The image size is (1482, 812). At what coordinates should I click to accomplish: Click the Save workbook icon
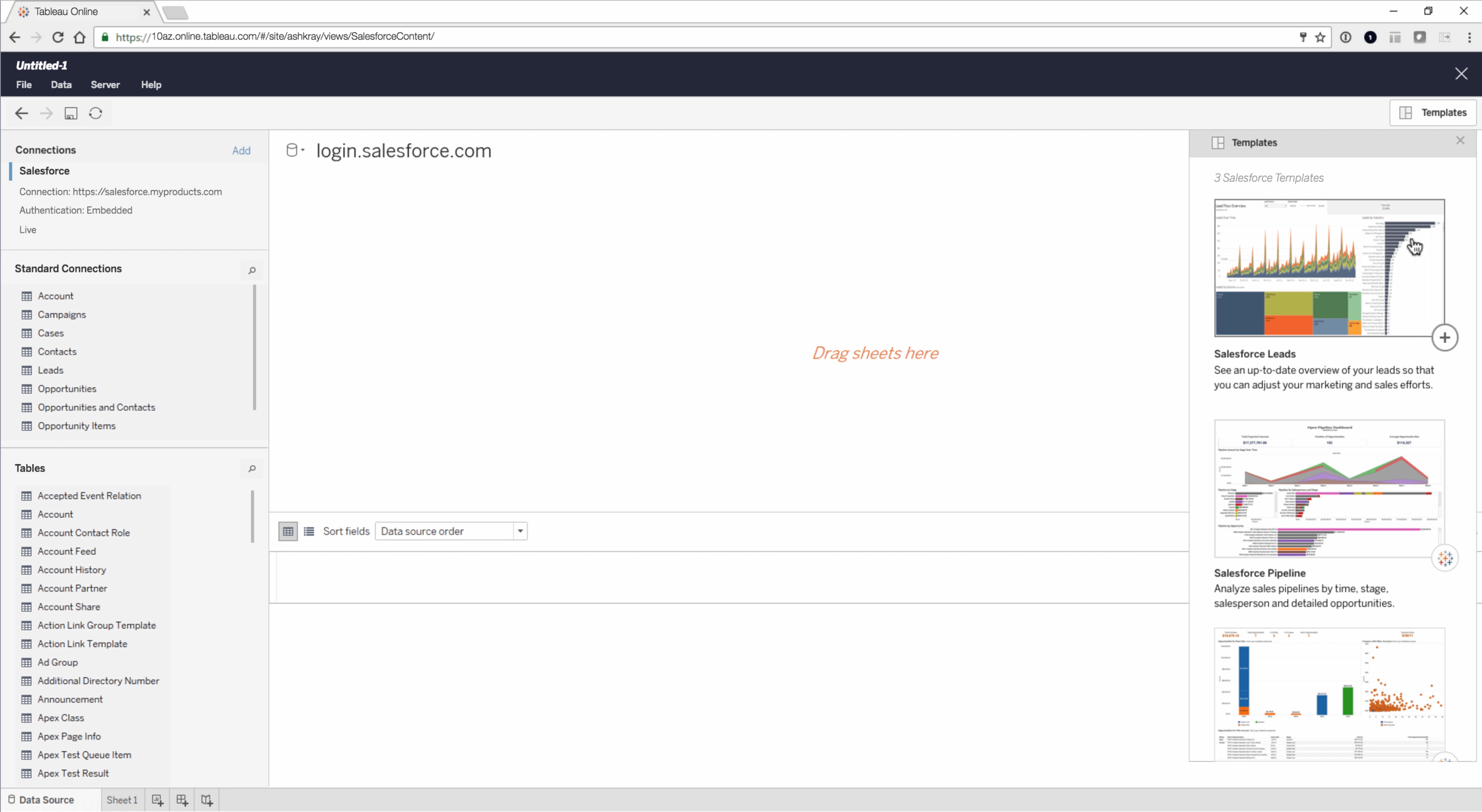tap(71, 113)
